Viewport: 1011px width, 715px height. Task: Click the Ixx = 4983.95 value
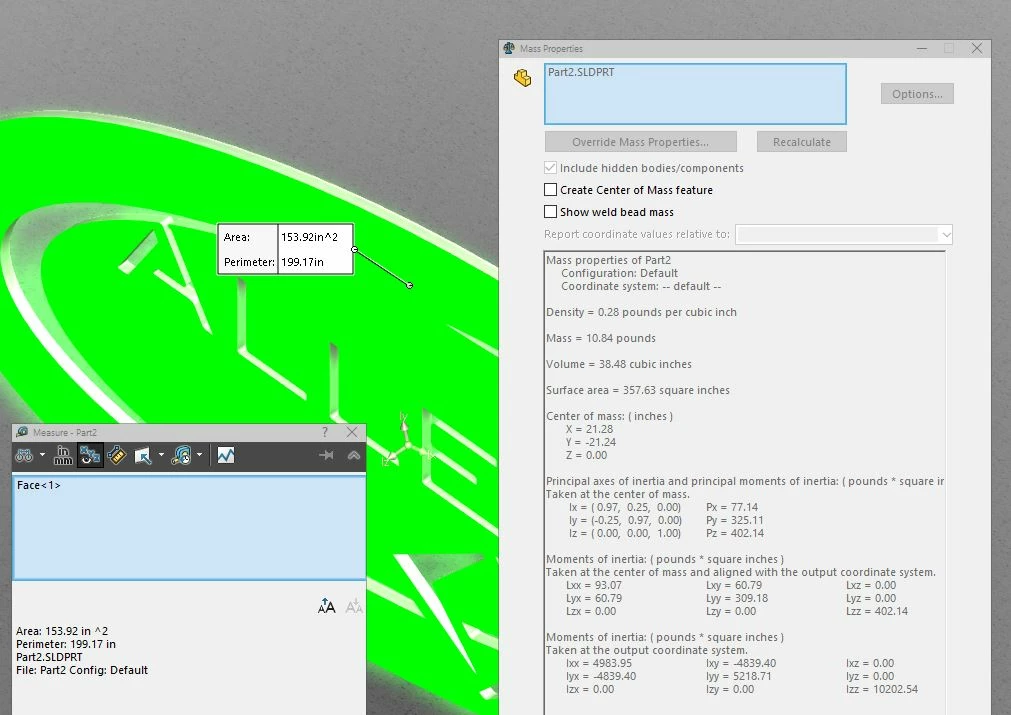pyautogui.click(x=599, y=663)
